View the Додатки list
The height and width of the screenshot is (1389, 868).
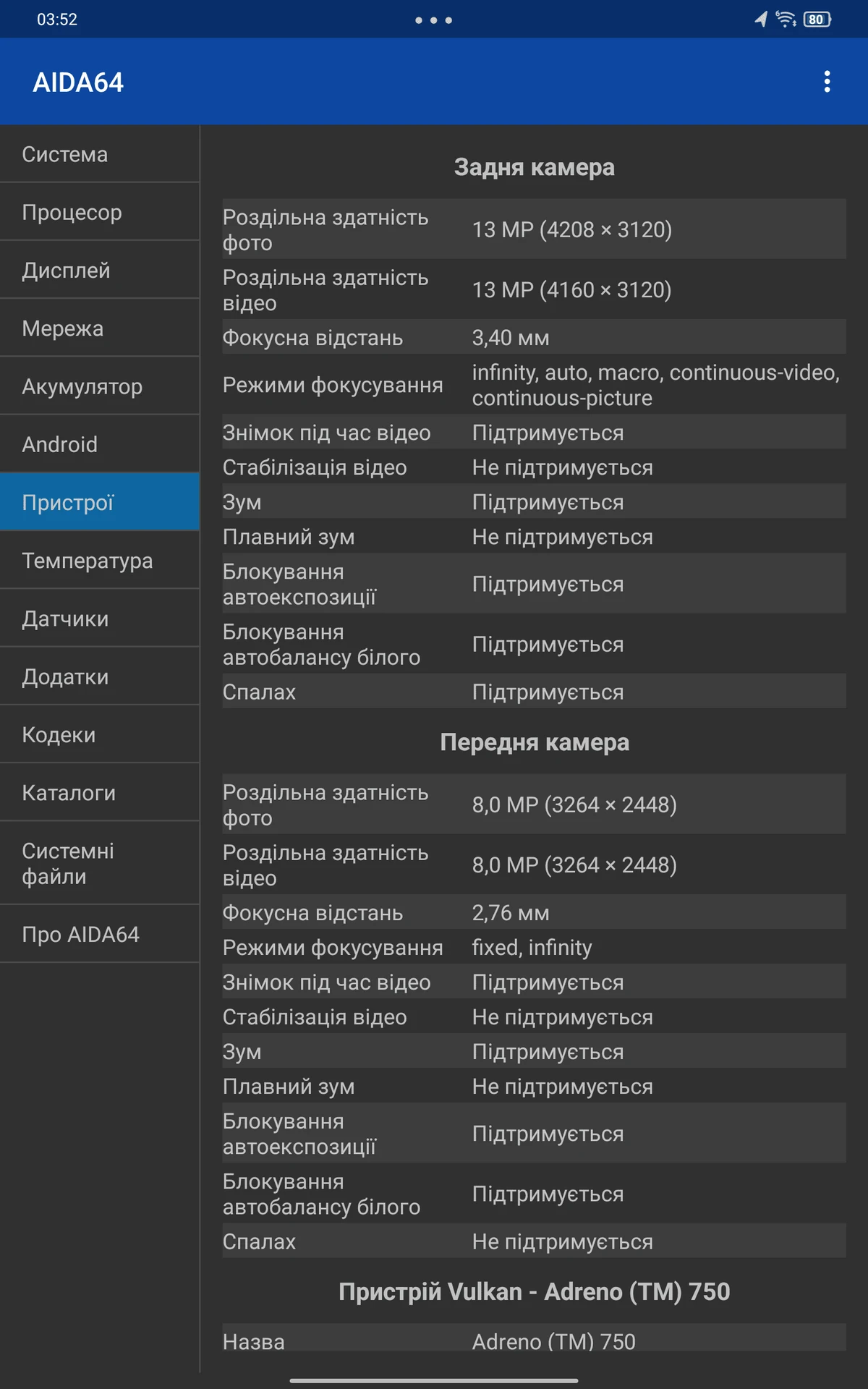pos(100,676)
